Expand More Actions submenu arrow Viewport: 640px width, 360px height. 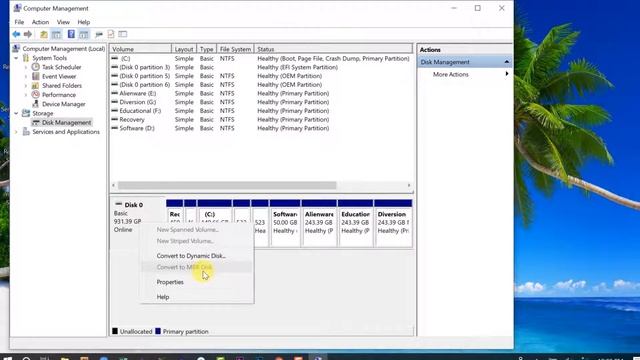(507, 74)
